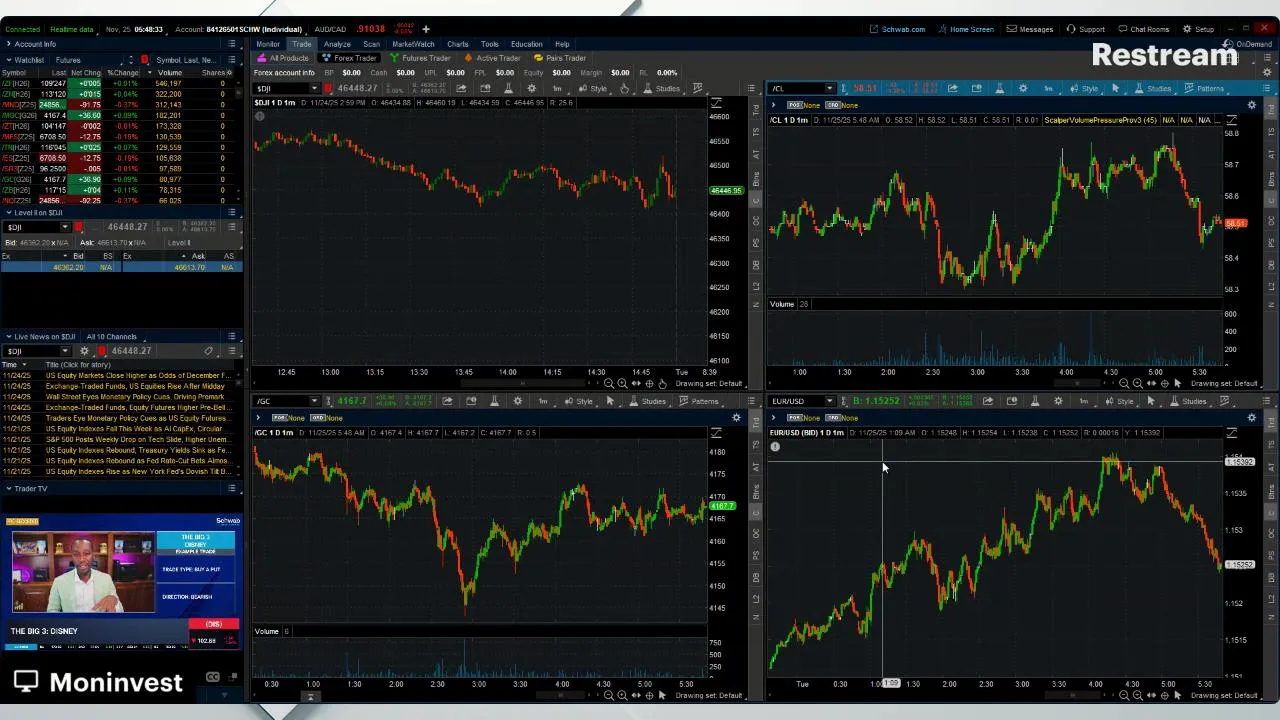Image resolution: width=1280 pixels, height=720 pixels.
Task: Add a new quote gadget with plus icon
Action: [x=425, y=29]
